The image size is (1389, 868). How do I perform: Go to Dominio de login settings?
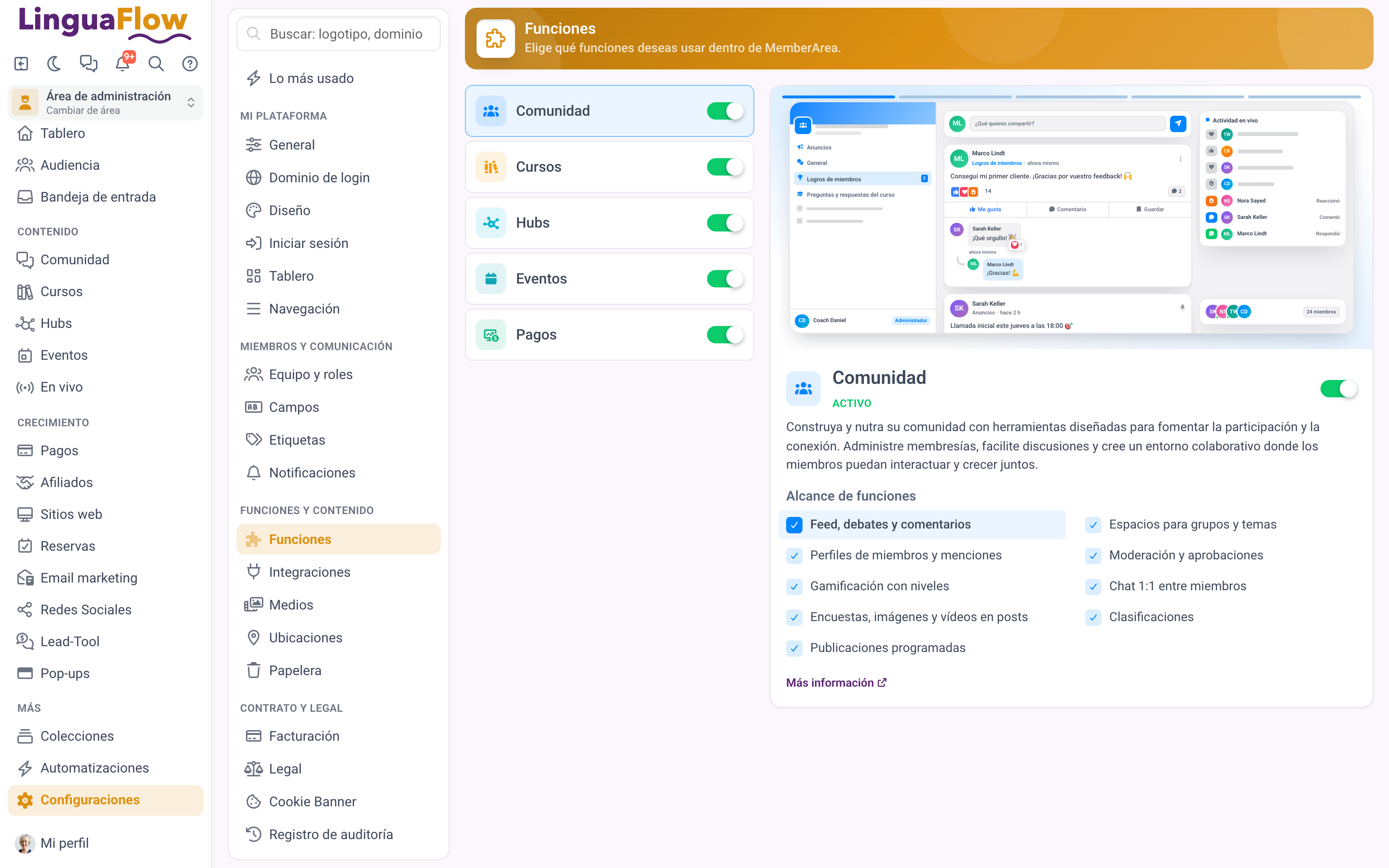[x=339, y=178]
